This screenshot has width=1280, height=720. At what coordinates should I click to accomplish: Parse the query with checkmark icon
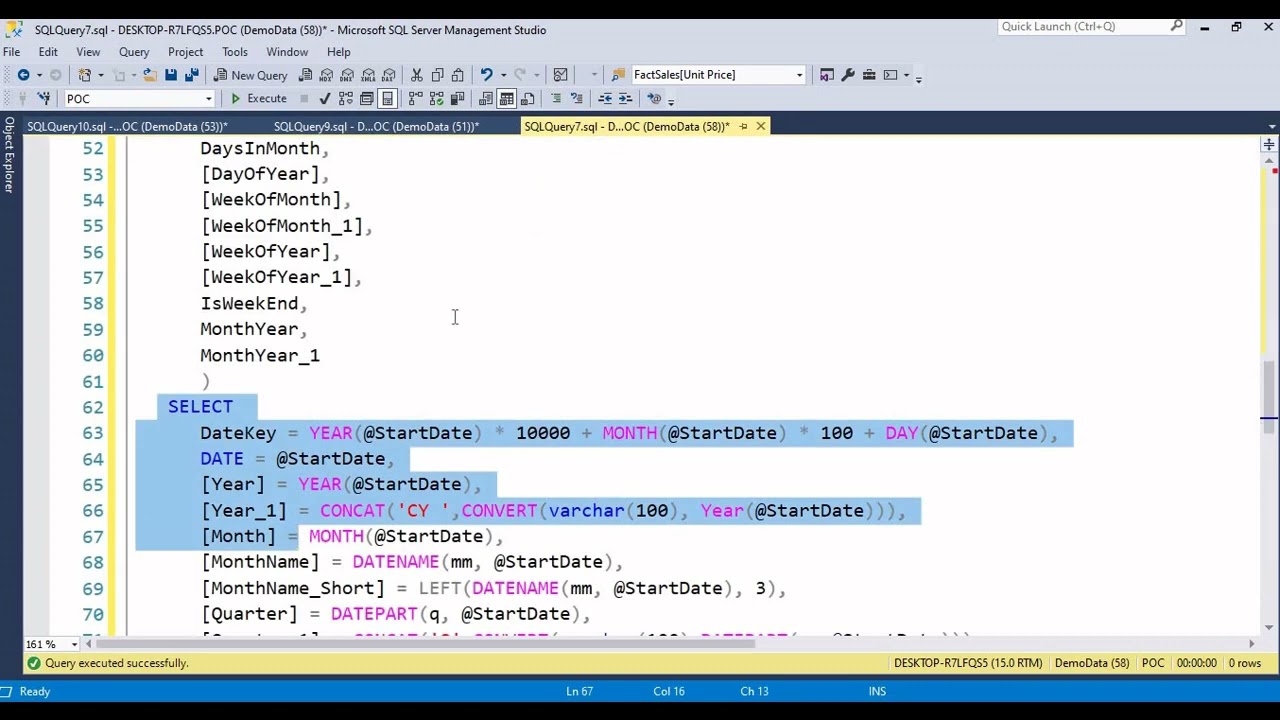(324, 98)
